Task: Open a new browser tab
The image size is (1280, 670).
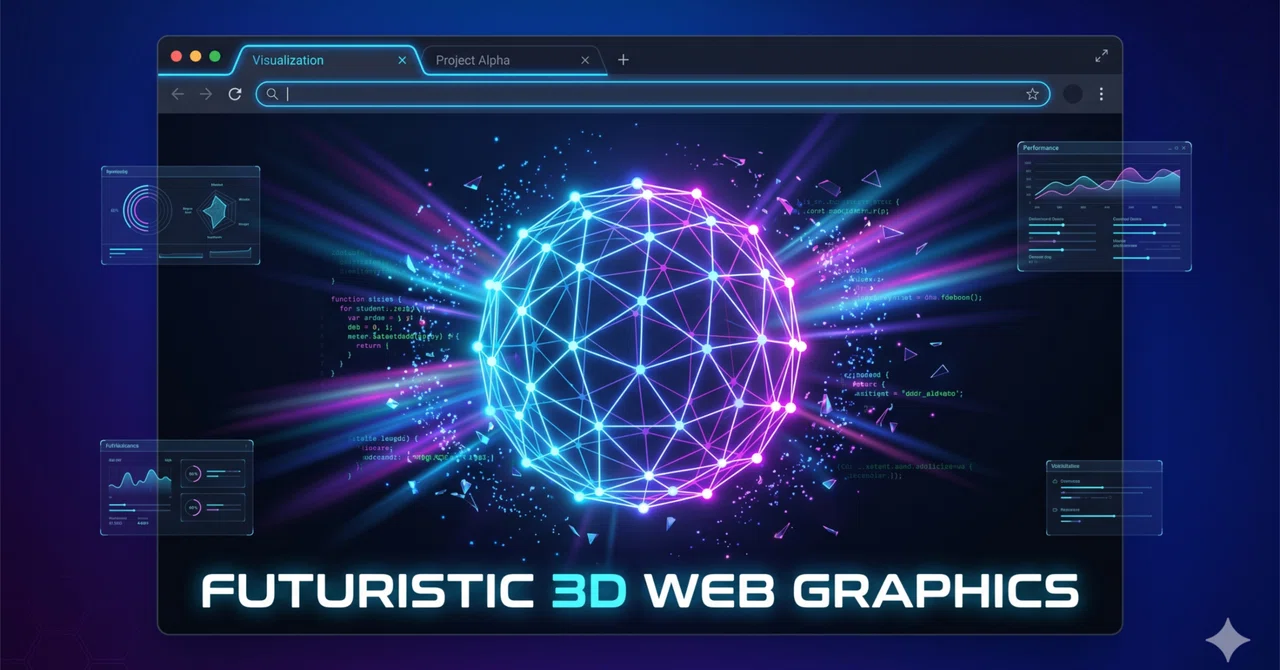Action: (x=623, y=60)
